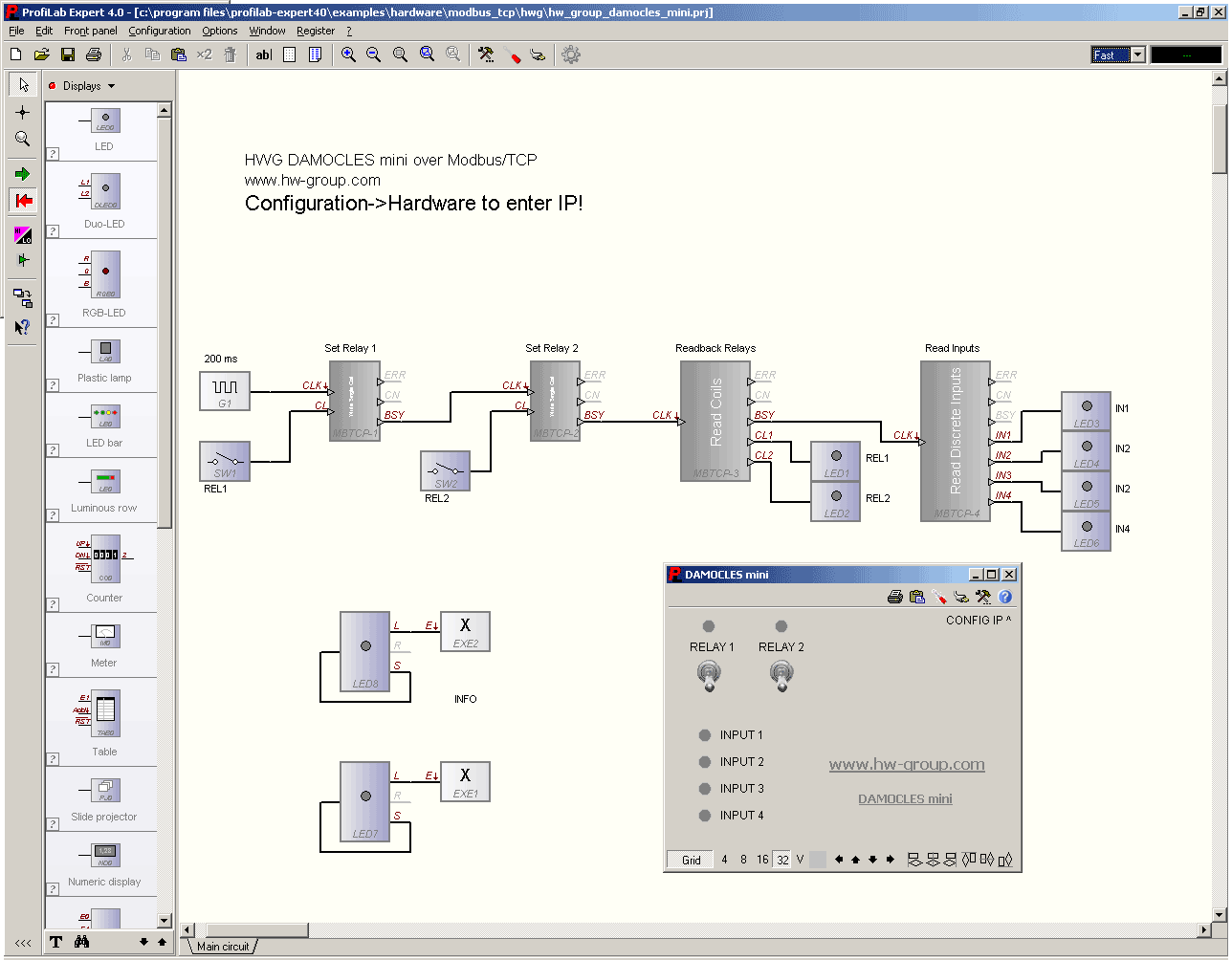Click the SW1 switch component in circuit
Viewport: 1232px width, 960px height.
(225, 462)
